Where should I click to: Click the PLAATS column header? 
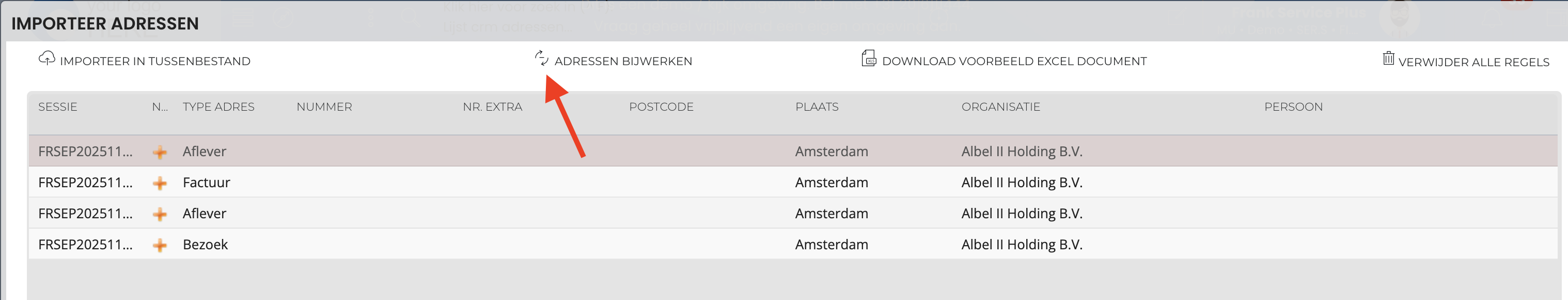click(816, 107)
